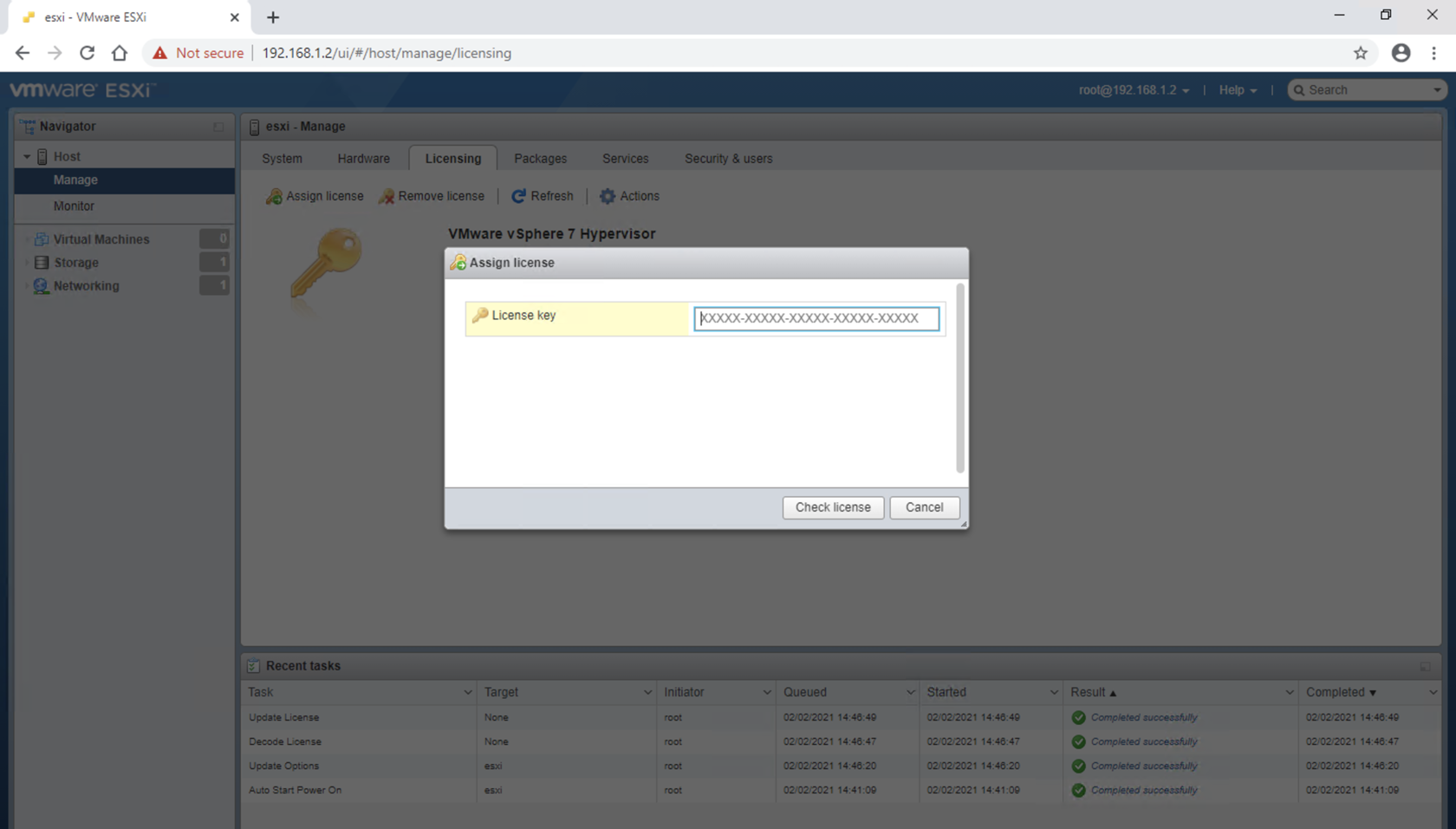Image resolution: width=1456 pixels, height=829 pixels.
Task: Bookmark this page with the star icon
Action: (x=1361, y=53)
